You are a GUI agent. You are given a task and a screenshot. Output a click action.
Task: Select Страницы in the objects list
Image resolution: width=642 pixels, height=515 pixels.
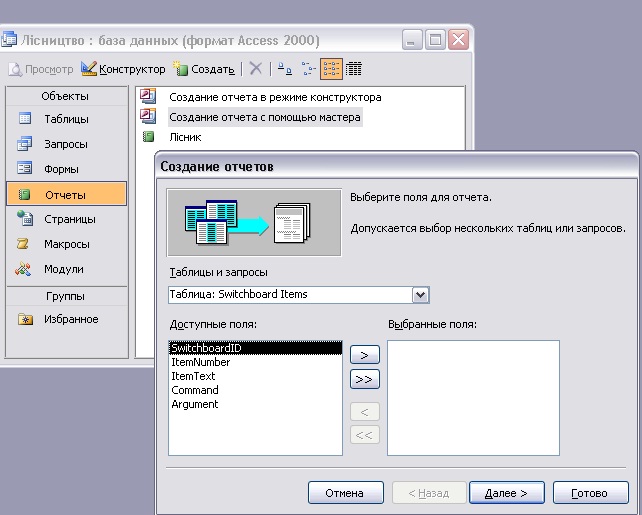(66, 219)
